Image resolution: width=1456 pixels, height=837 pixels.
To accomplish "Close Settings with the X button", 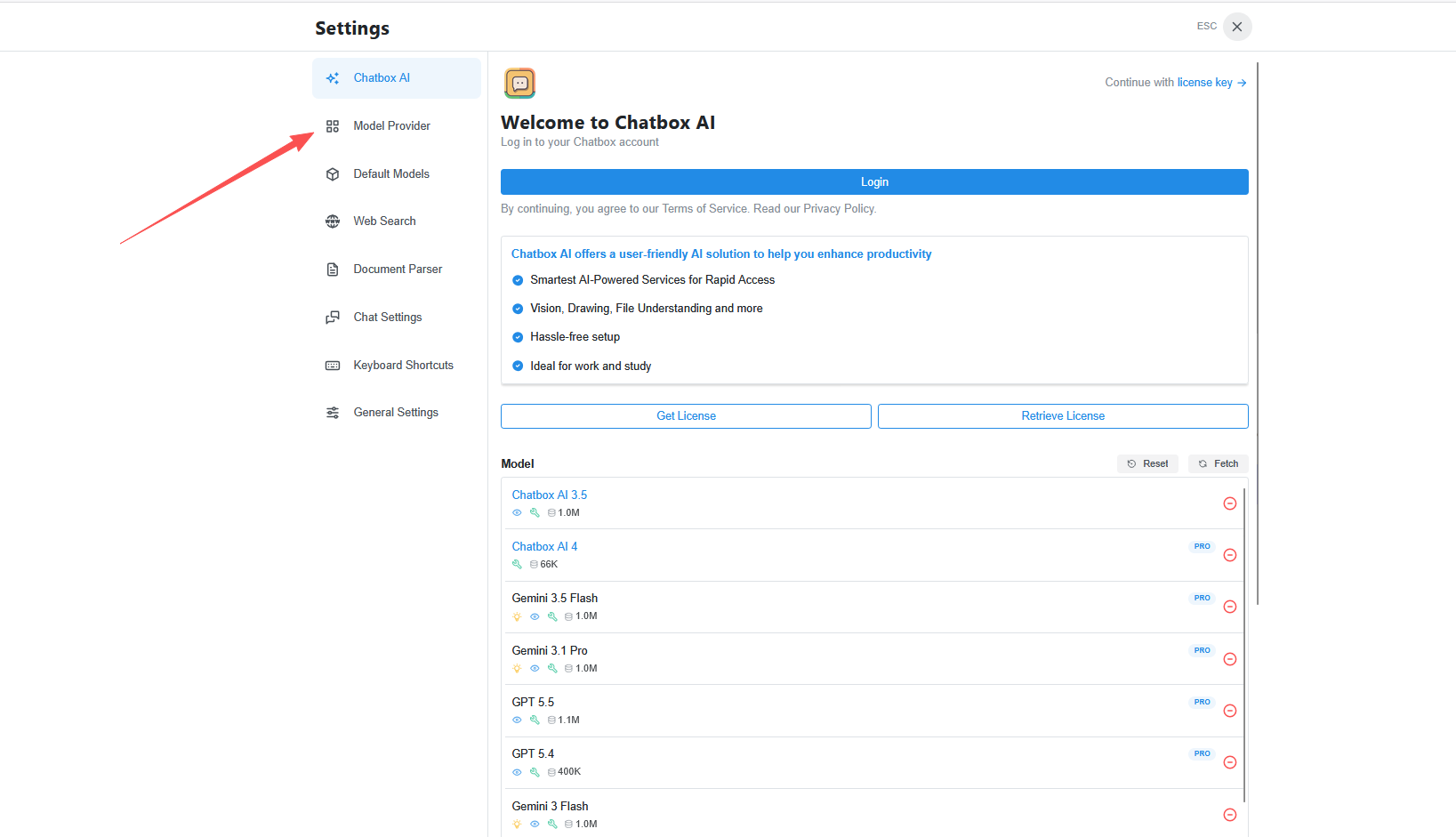I will 1237,27.
